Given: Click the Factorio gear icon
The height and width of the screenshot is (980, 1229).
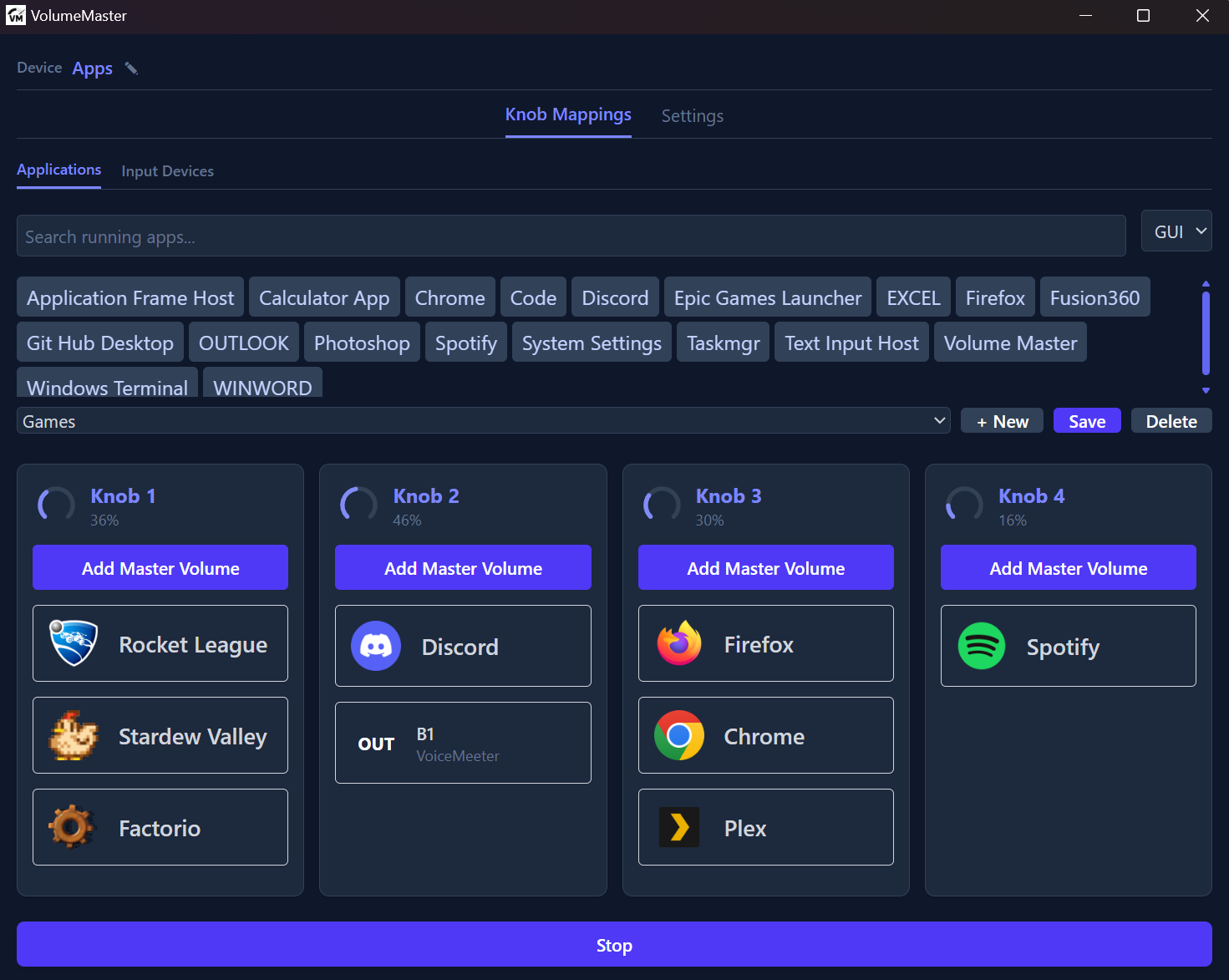Looking at the screenshot, I should 72,827.
